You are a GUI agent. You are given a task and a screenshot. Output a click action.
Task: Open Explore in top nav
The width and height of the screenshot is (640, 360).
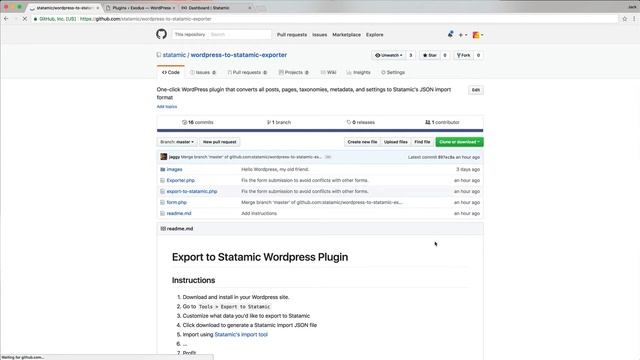(x=375, y=35)
